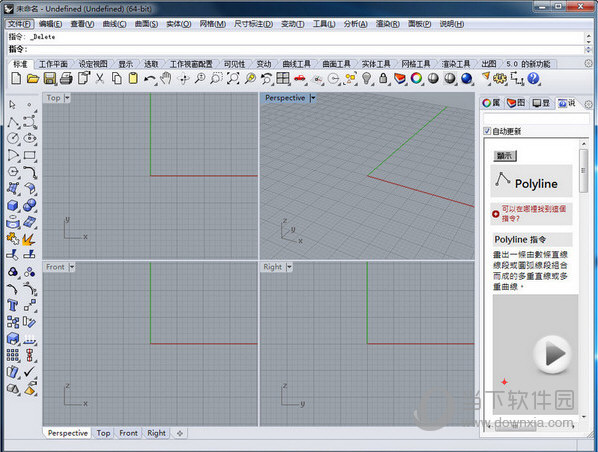Select the Rectangle tool

pyautogui.click(x=30, y=155)
